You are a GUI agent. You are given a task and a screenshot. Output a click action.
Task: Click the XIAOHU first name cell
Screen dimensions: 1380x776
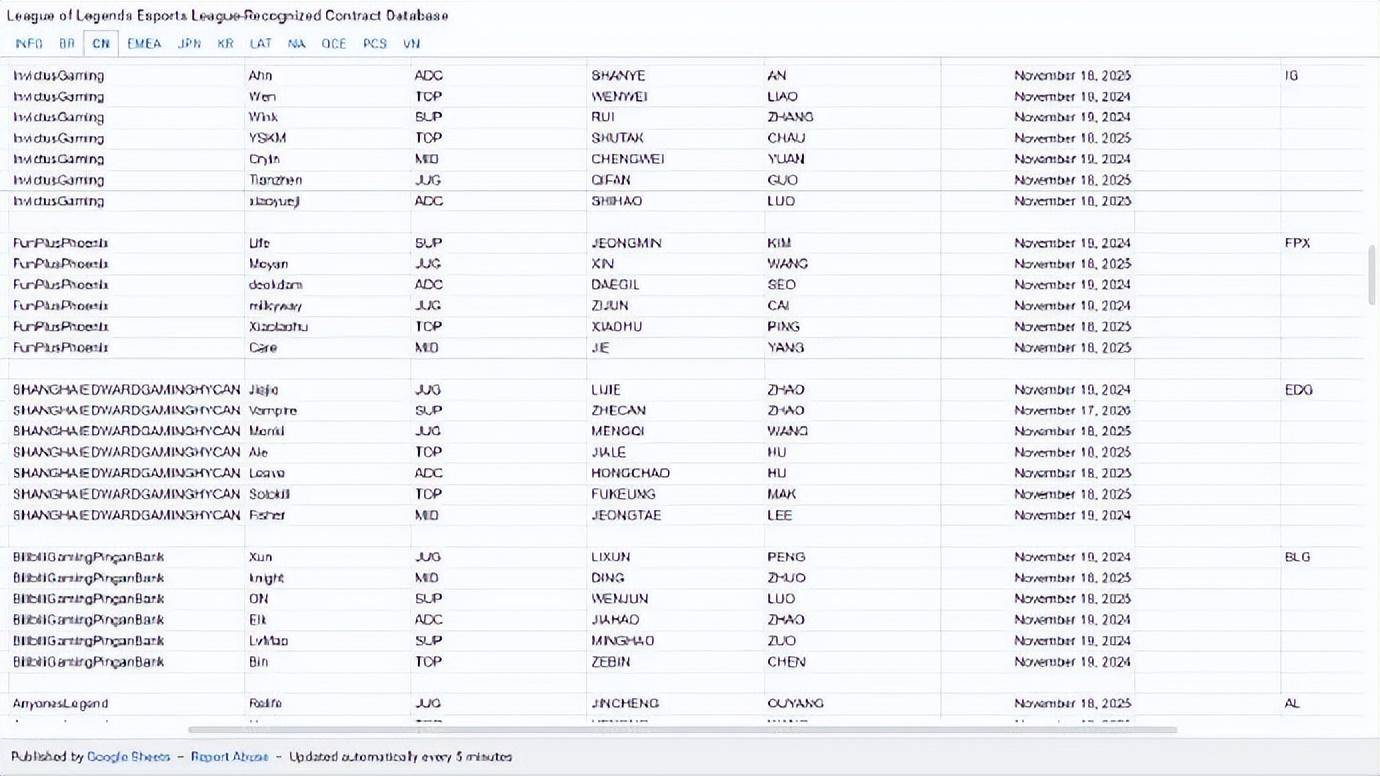pyautogui.click(x=676, y=327)
